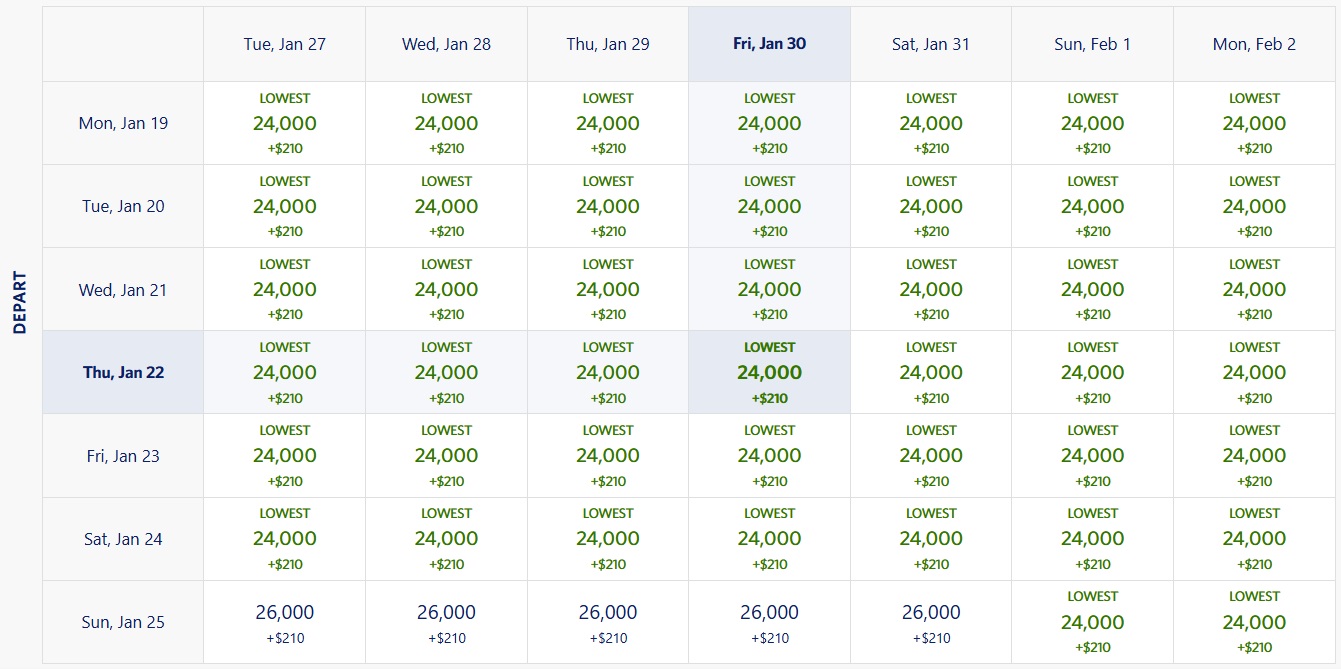Select the Mon, Feb 2 column header
1341x669 pixels.
pyautogui.click(x=1254, y=43)
